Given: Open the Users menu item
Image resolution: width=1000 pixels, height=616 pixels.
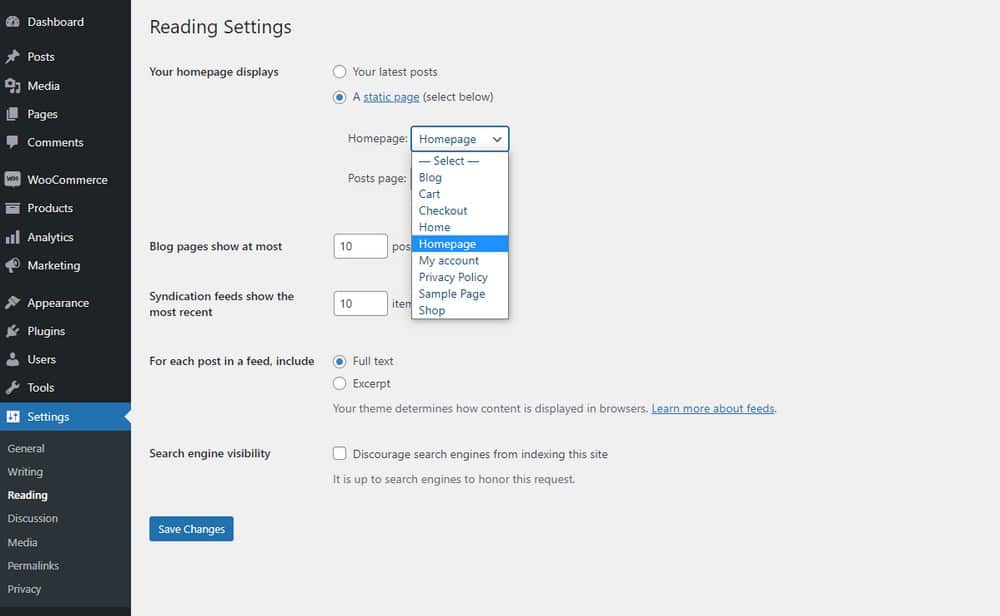Looking at the screenshot, I should [65, 359].
